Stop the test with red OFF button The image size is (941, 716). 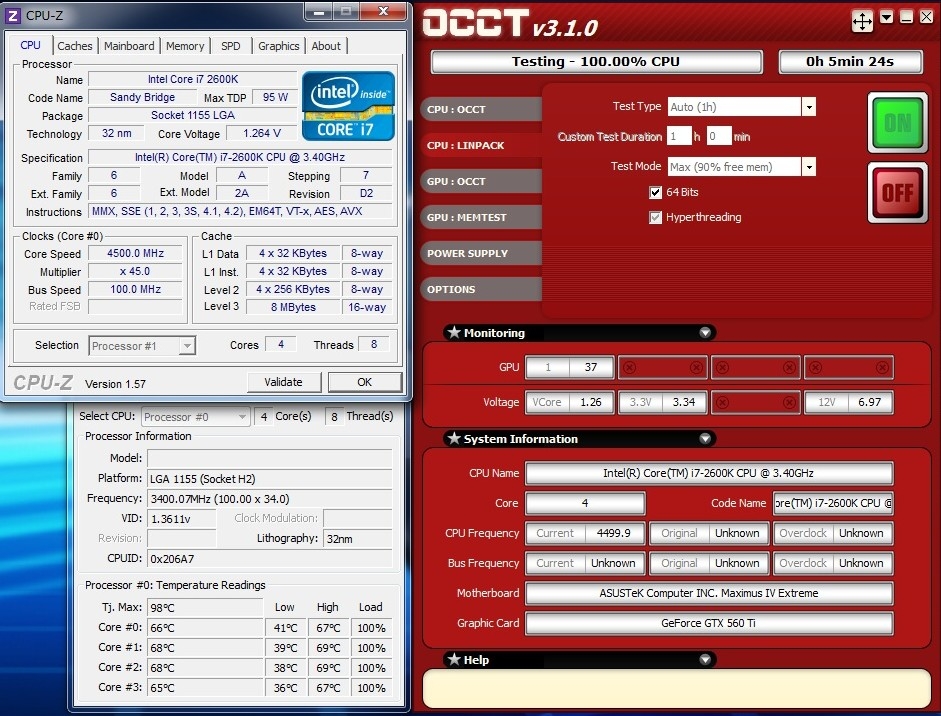point(898,193)
